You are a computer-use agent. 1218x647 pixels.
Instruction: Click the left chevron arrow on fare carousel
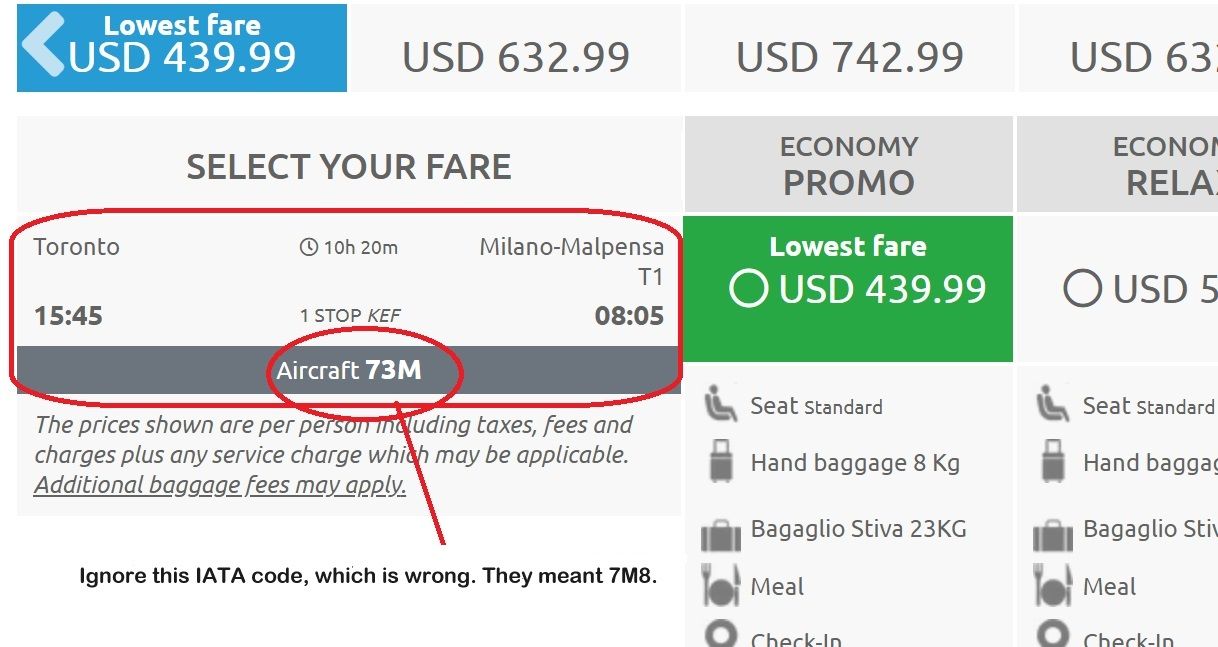[x=42, y=45]
